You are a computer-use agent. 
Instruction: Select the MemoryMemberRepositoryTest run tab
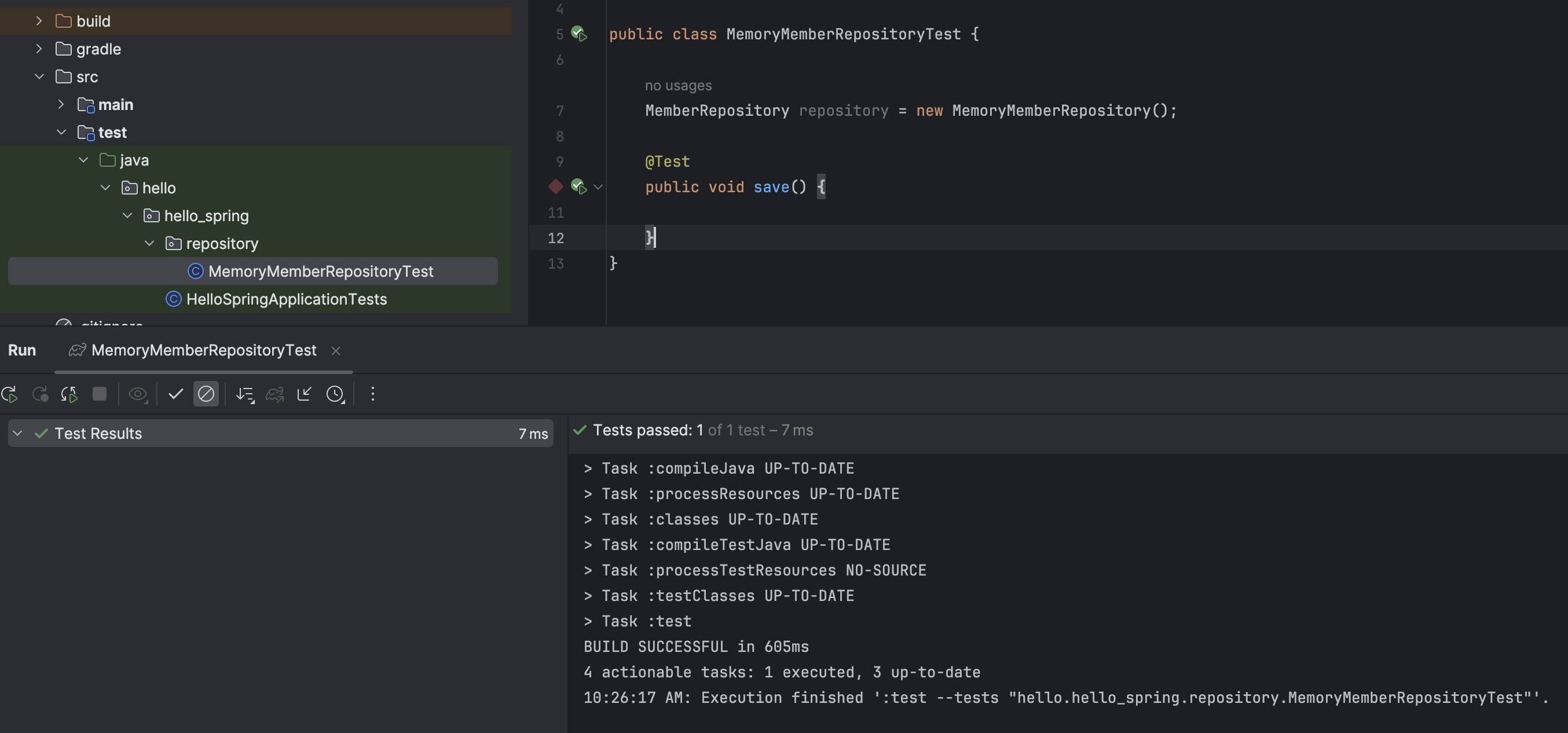(203, 350)
